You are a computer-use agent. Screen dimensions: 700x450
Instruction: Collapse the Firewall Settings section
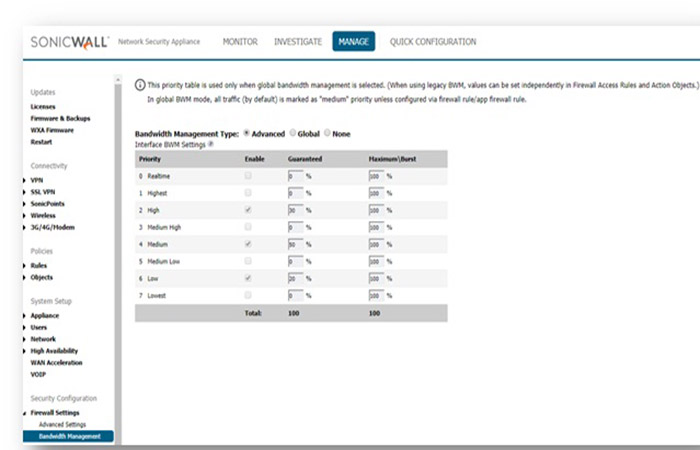point(24,413)
